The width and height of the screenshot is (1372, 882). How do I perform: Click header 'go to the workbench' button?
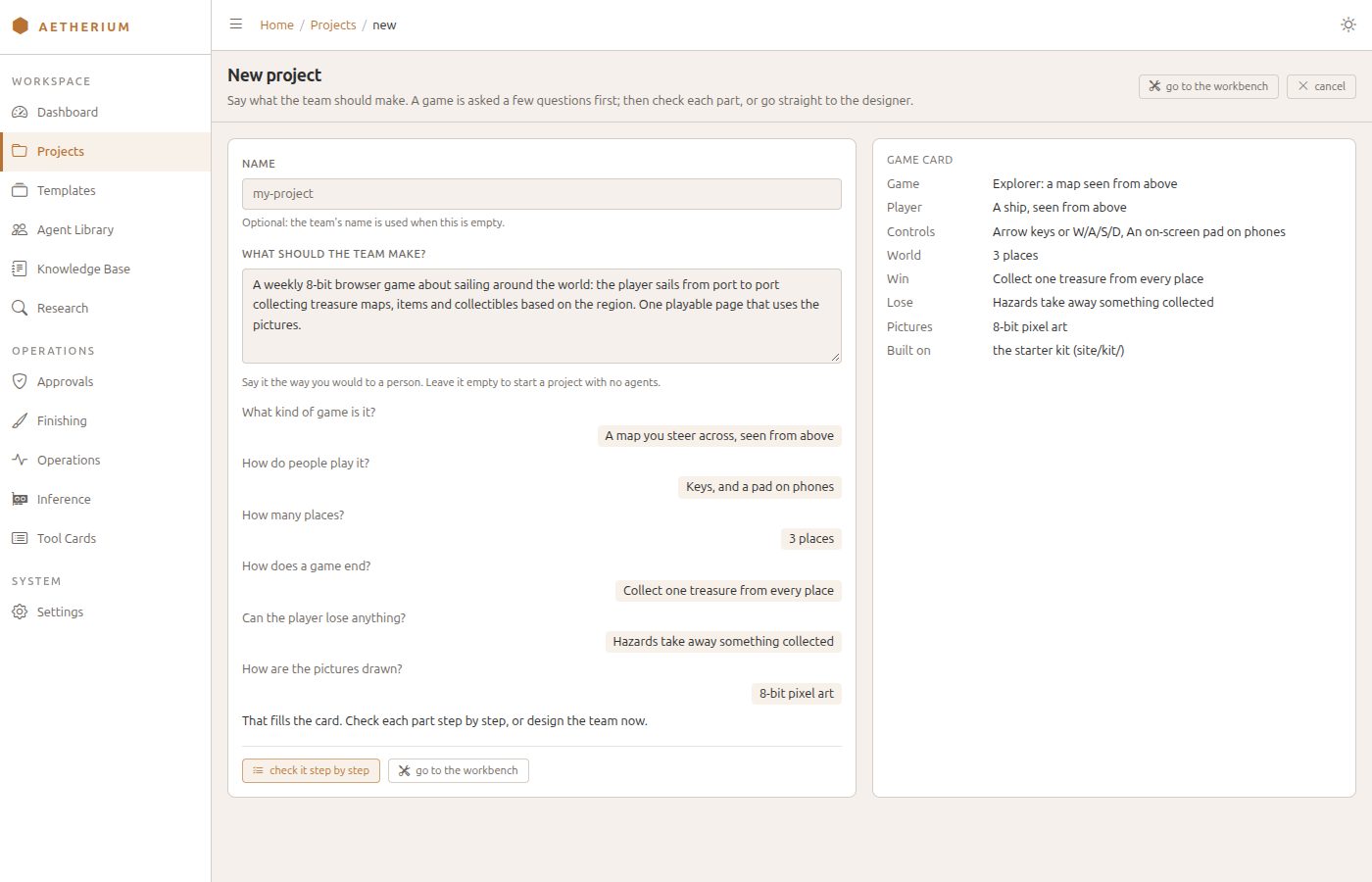[x=1208, y=86]
